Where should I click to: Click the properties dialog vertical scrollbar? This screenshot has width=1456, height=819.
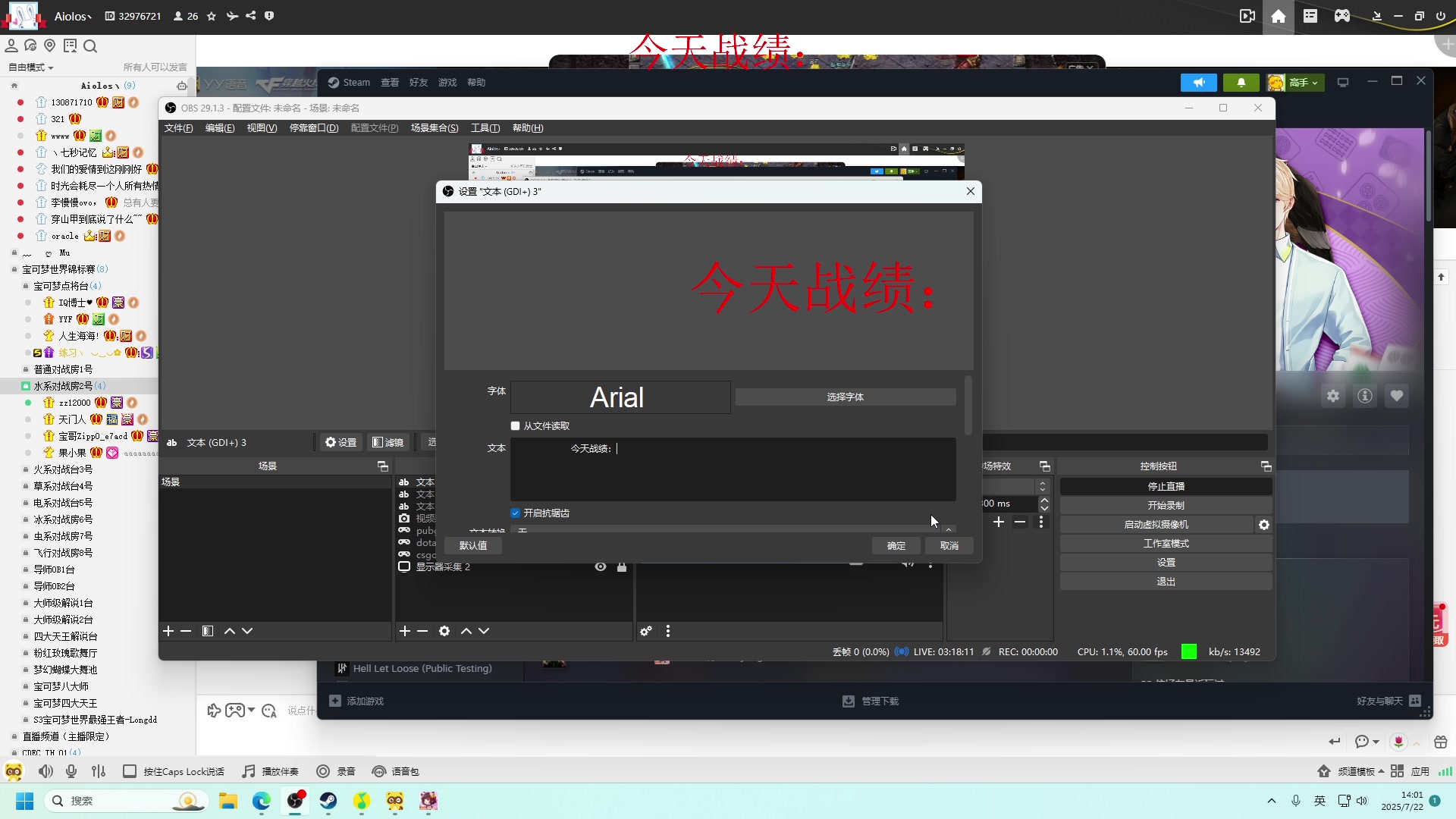pos(968,406)
